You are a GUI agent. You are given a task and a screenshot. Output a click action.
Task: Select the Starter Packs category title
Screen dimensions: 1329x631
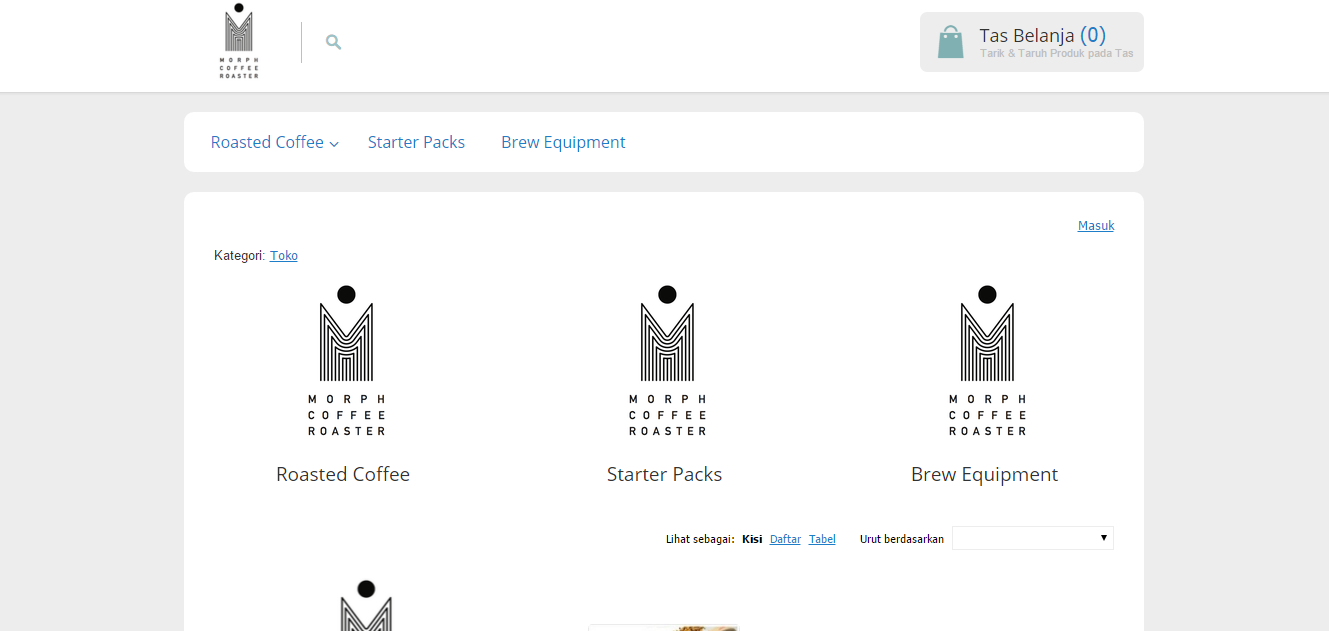coord(664,474)
